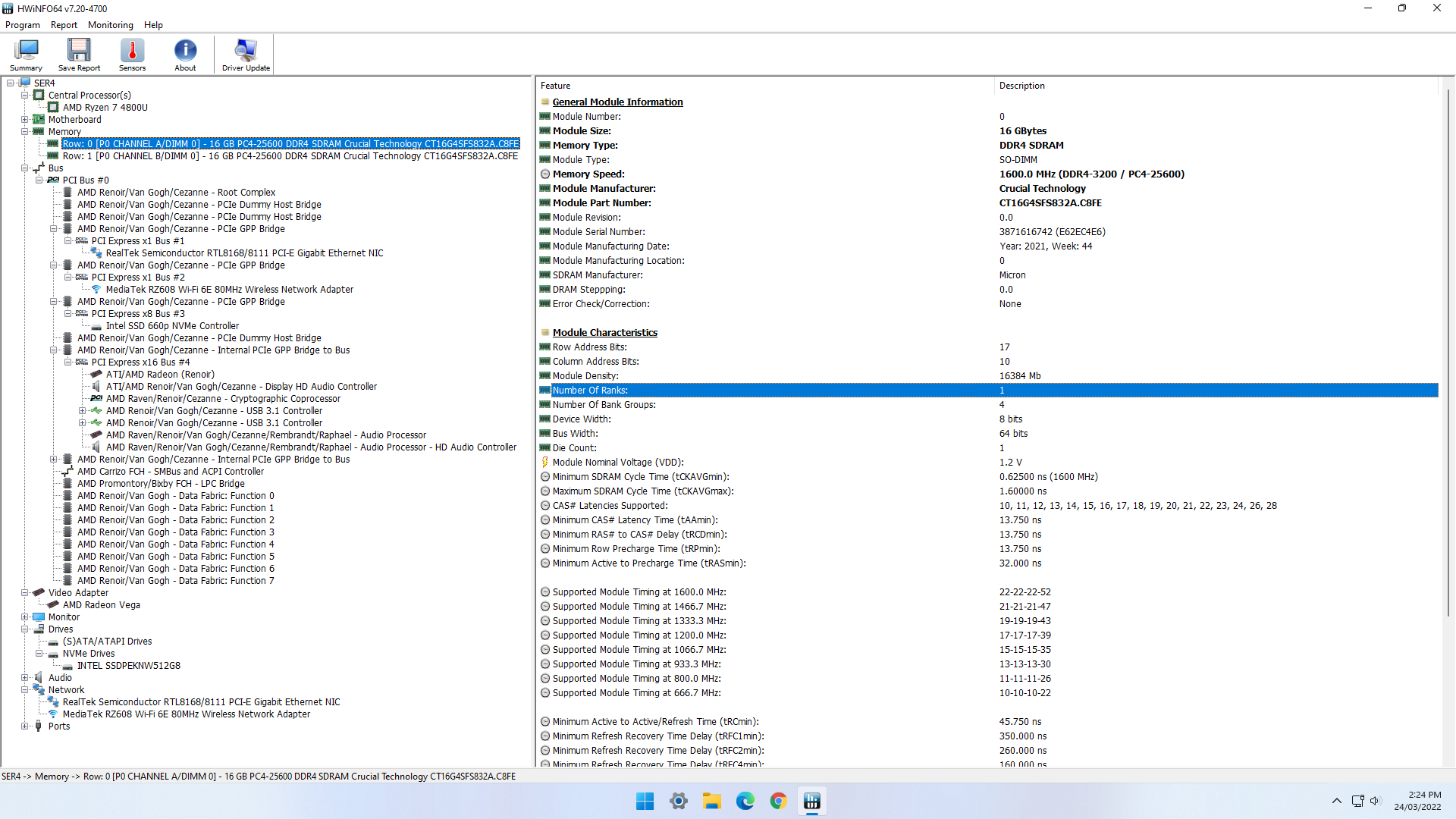Select Supported Module Timing at 1600.0 MHz
Screen dimensions: 1456x819
(987, 592)
